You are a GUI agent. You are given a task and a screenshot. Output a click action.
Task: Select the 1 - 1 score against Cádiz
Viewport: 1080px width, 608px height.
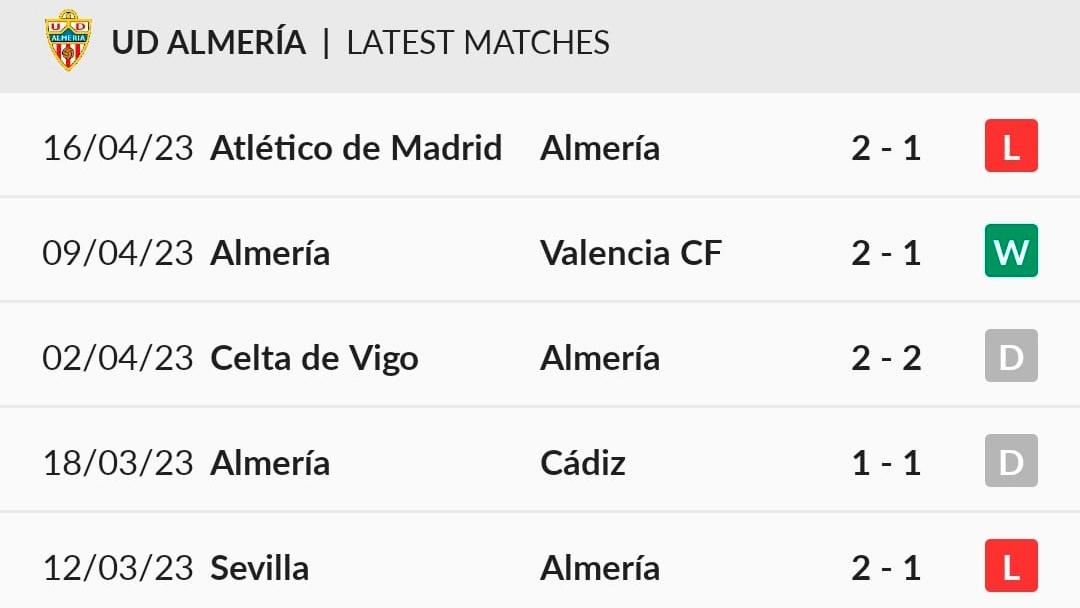(886, 463)
